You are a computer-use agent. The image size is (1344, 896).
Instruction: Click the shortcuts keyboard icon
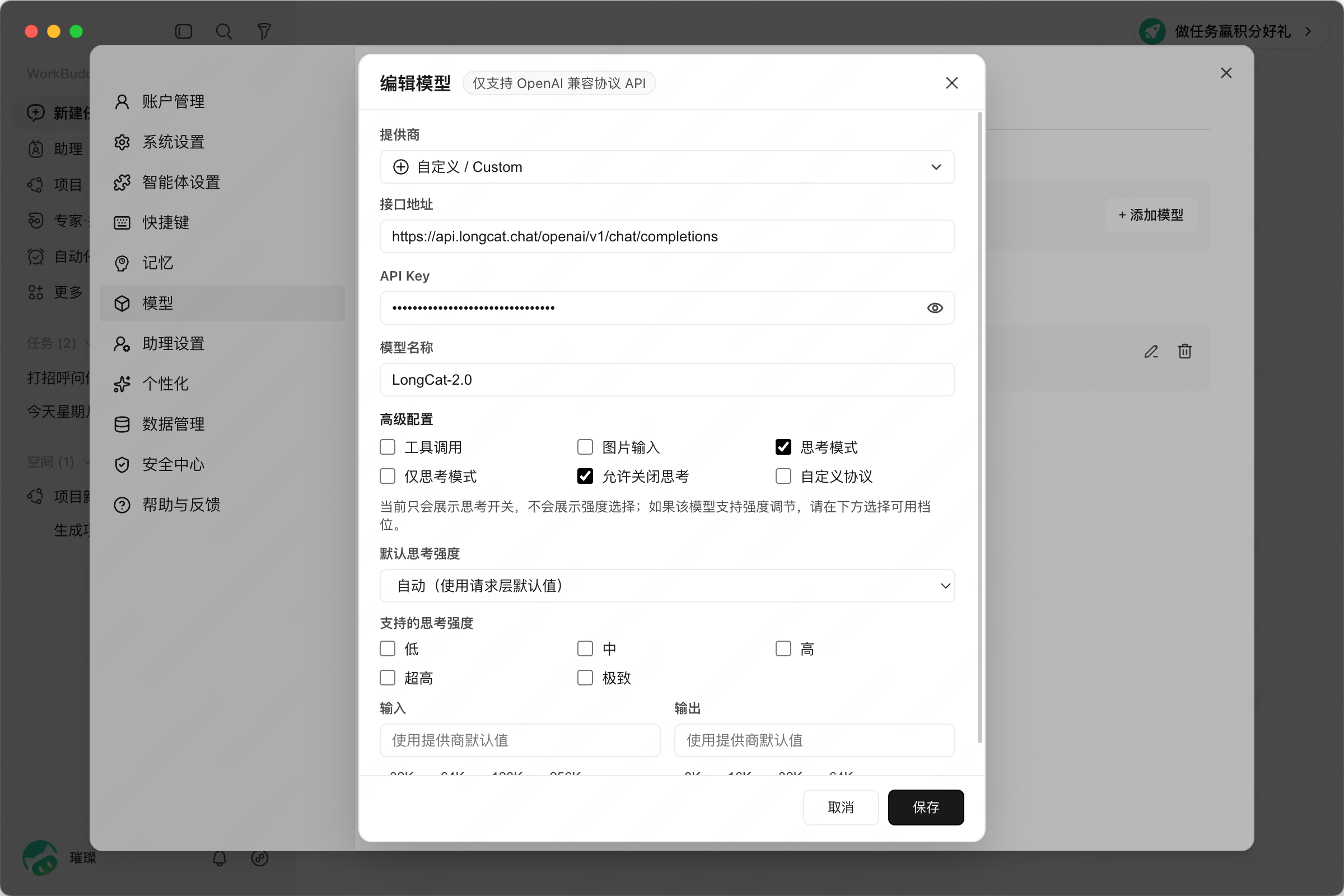tap(122, 223)
